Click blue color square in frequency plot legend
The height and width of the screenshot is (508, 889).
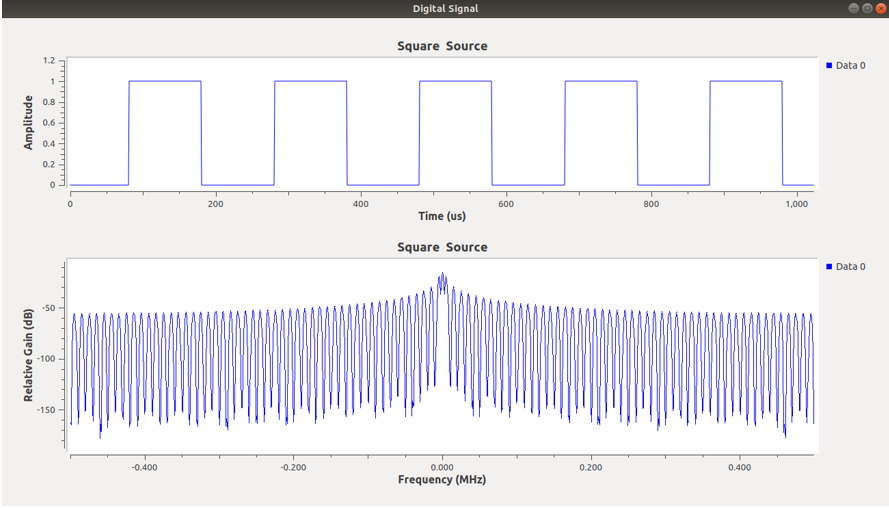coord(830,266)
